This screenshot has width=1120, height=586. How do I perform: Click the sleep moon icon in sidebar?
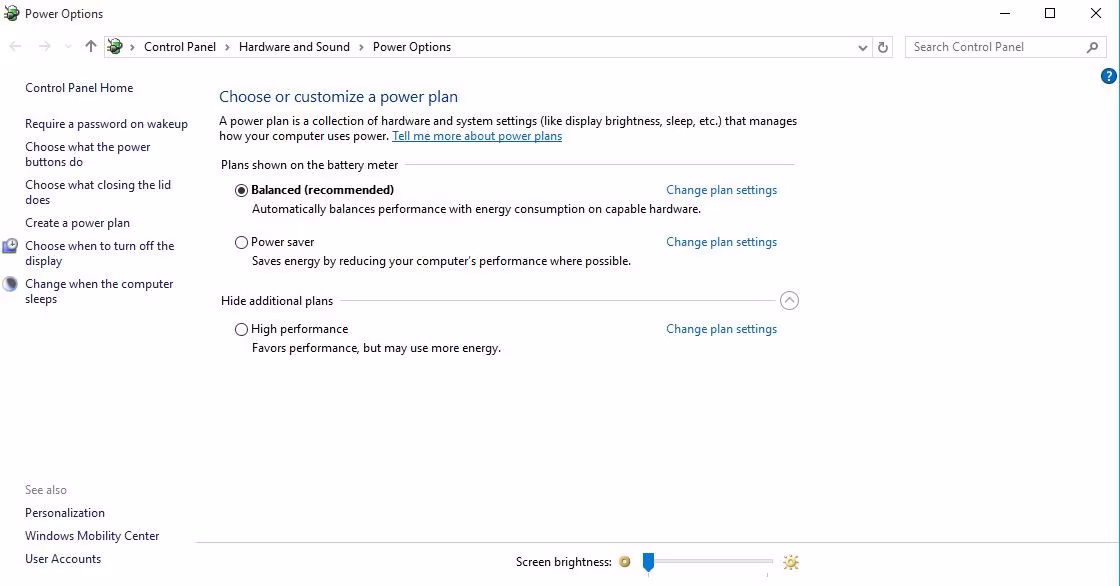(x=10, y=284)
